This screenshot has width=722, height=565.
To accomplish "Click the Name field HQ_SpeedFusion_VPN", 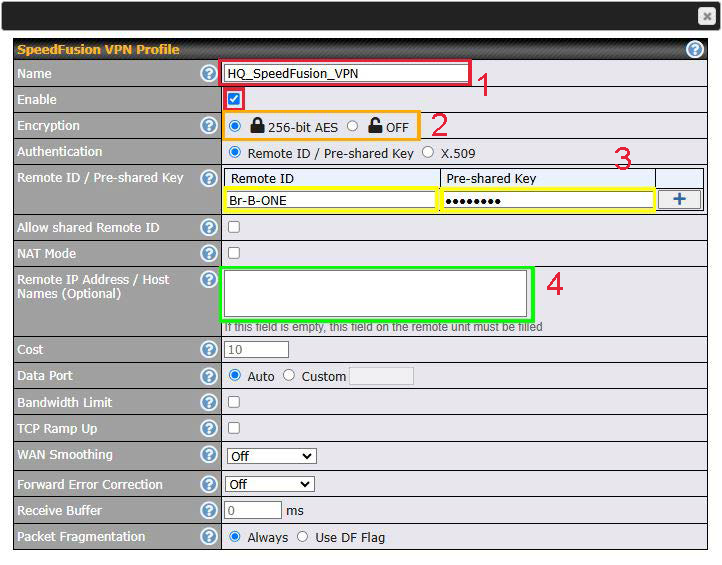I will [x=345, y=73].
